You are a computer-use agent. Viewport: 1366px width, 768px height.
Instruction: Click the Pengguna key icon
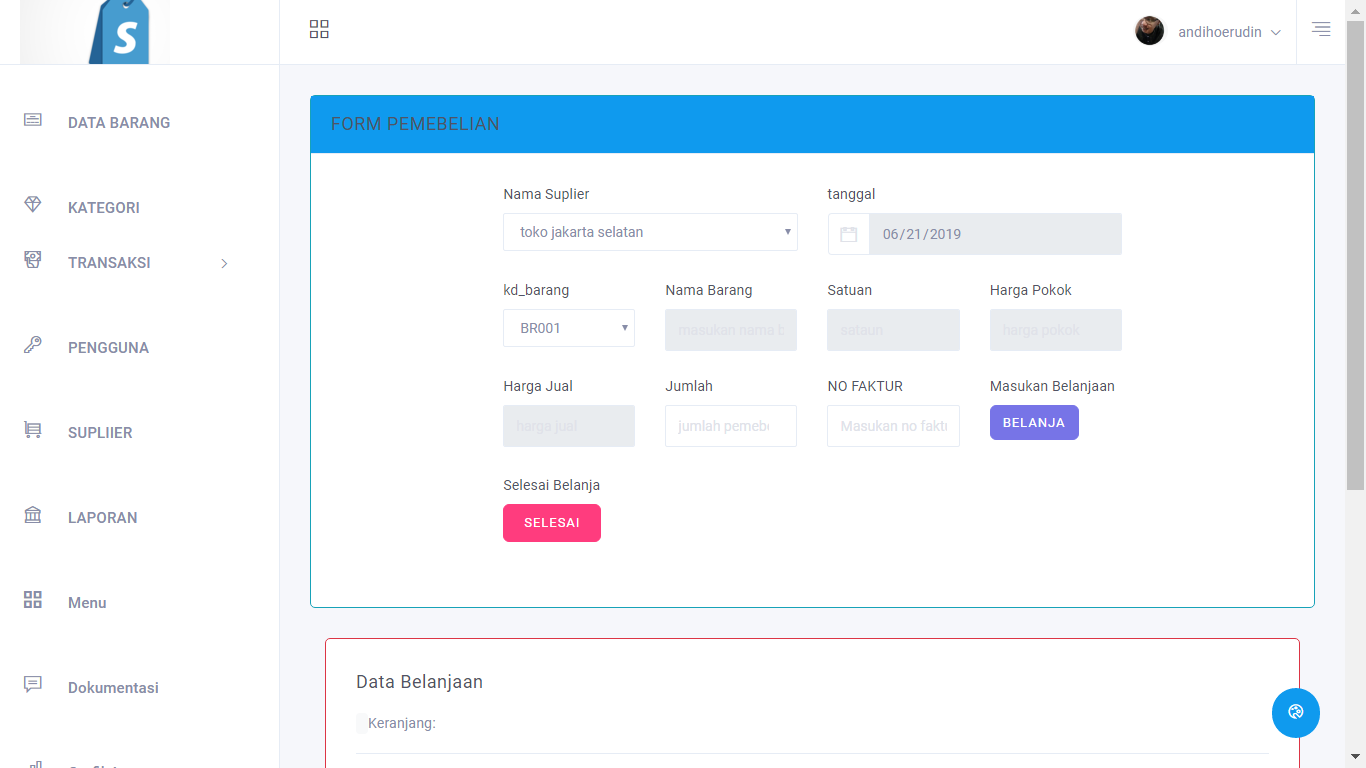(33, 345)
